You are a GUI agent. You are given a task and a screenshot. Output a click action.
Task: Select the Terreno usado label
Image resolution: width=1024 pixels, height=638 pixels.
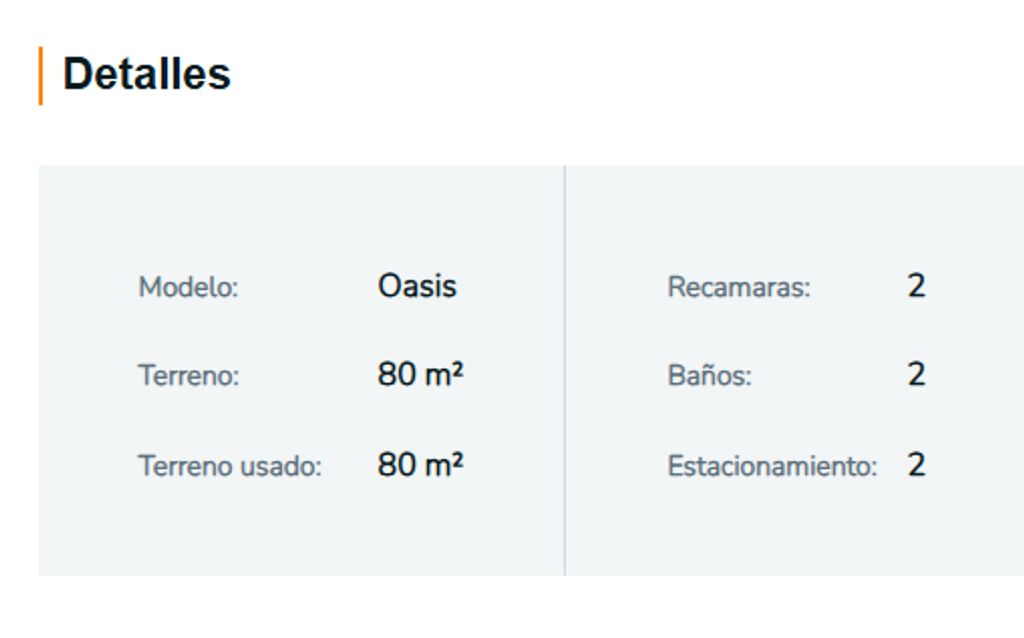pyautogui.click(x=230, y=466)
